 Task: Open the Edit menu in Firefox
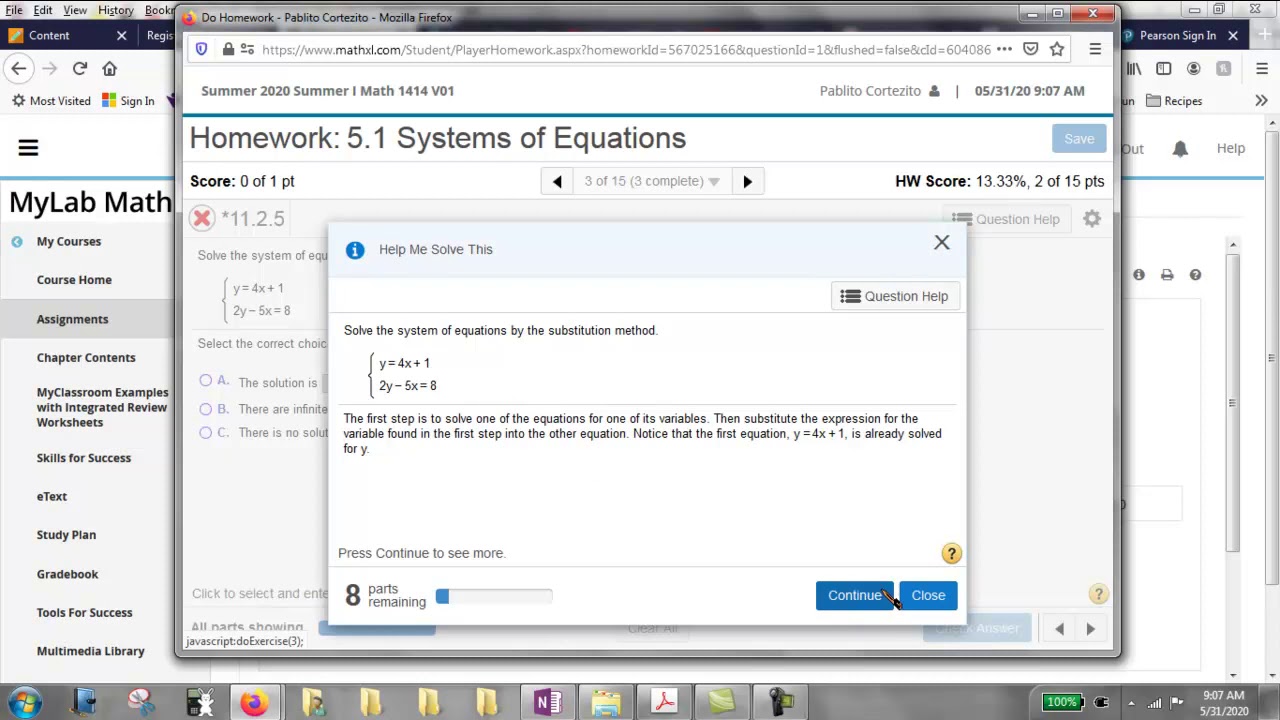coord(43,10)
